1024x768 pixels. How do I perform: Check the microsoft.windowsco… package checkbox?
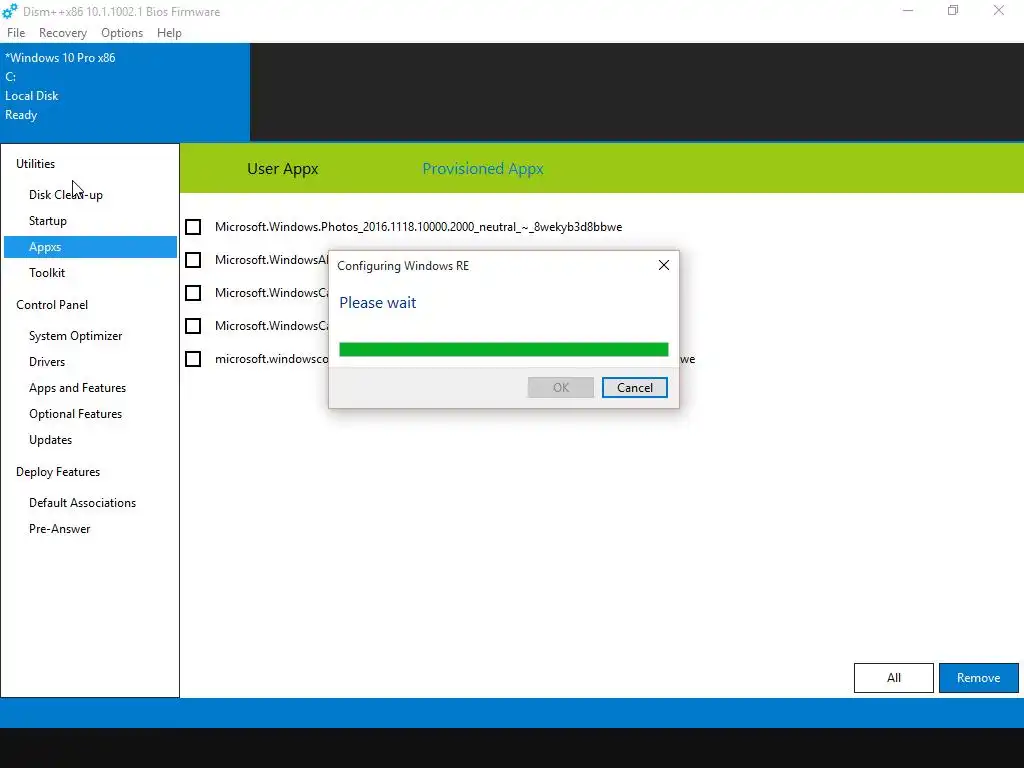[193, 359]
